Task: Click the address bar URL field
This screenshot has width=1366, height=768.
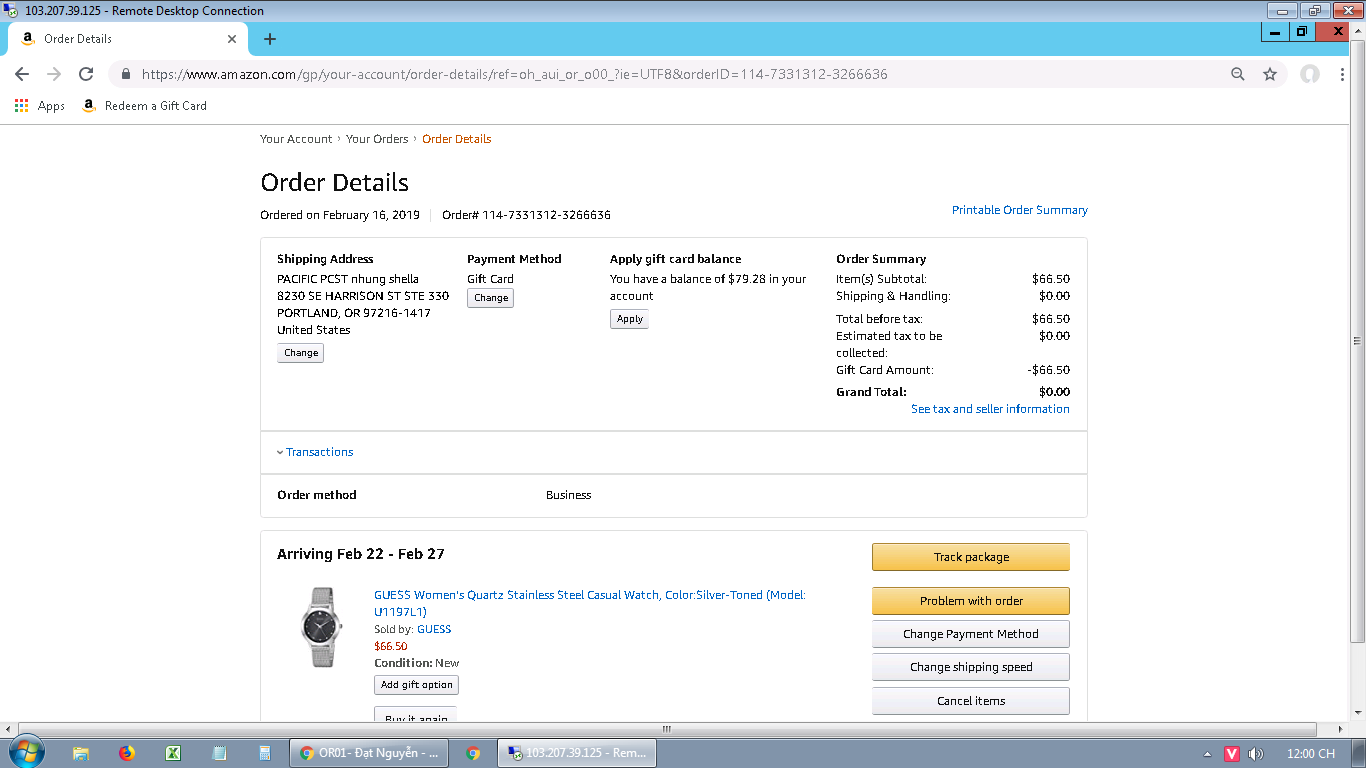Action: tap(600, 74)
